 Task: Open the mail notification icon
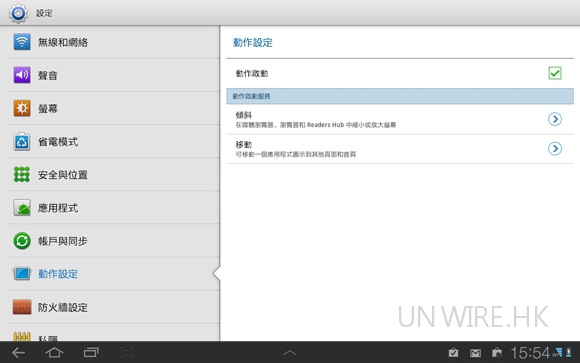(x=475, y=353)
